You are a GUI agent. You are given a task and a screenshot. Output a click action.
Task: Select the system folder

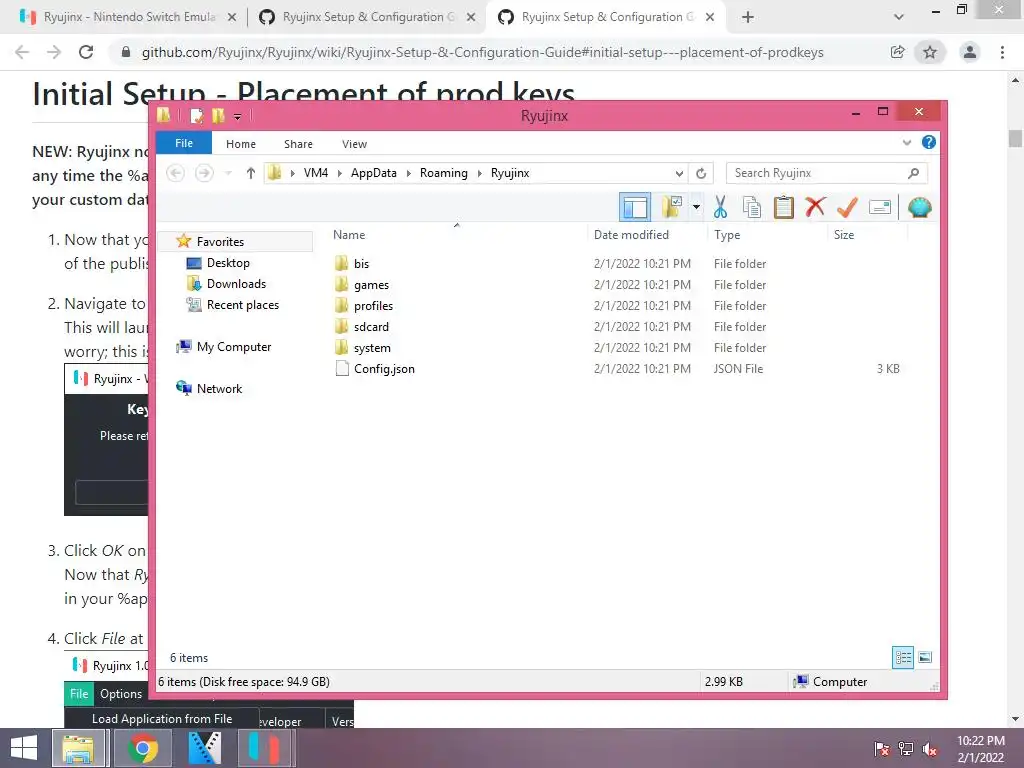(372, 347)
